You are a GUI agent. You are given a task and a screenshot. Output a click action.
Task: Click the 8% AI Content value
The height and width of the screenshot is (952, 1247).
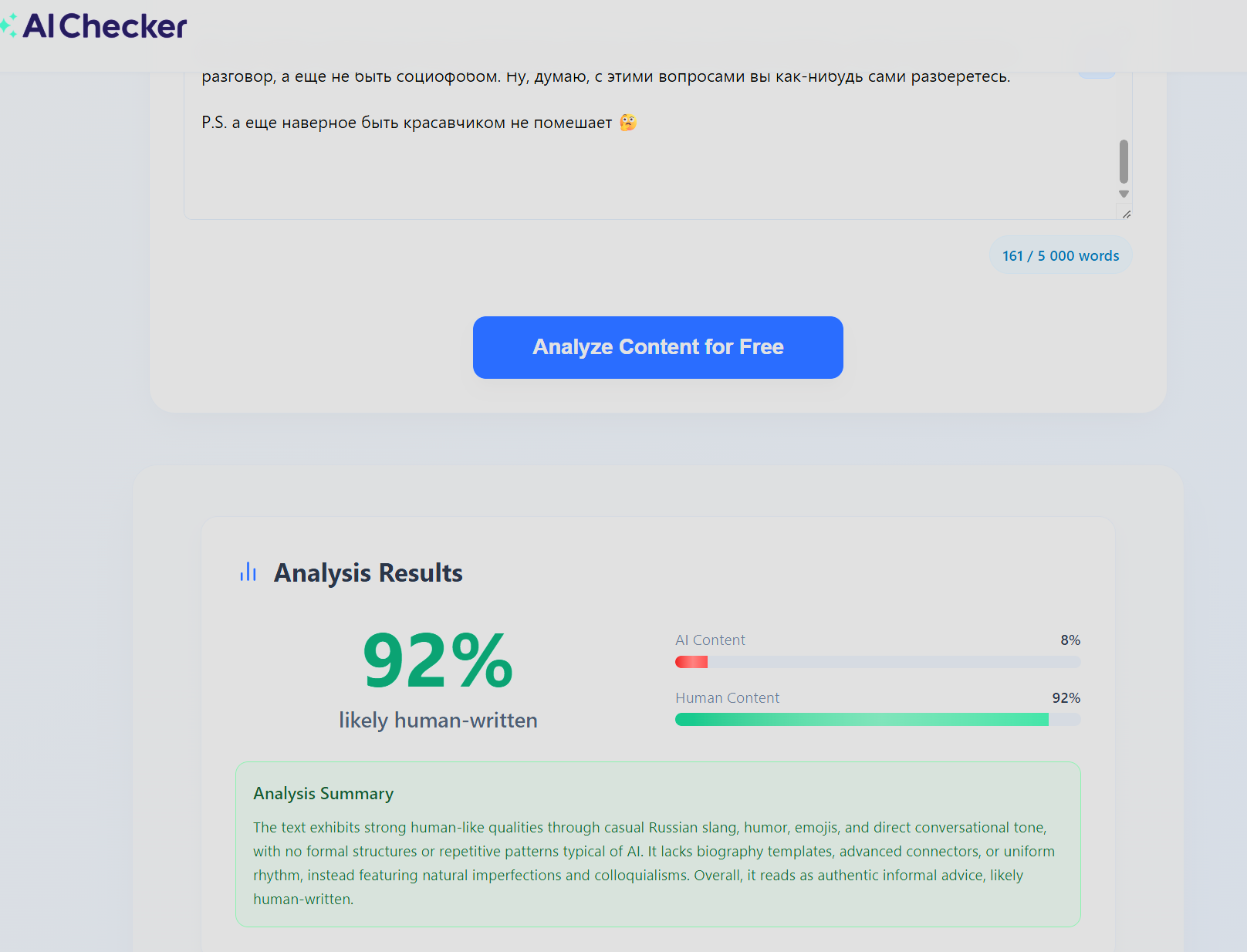pyautogui.click(x=1070, y=640)
